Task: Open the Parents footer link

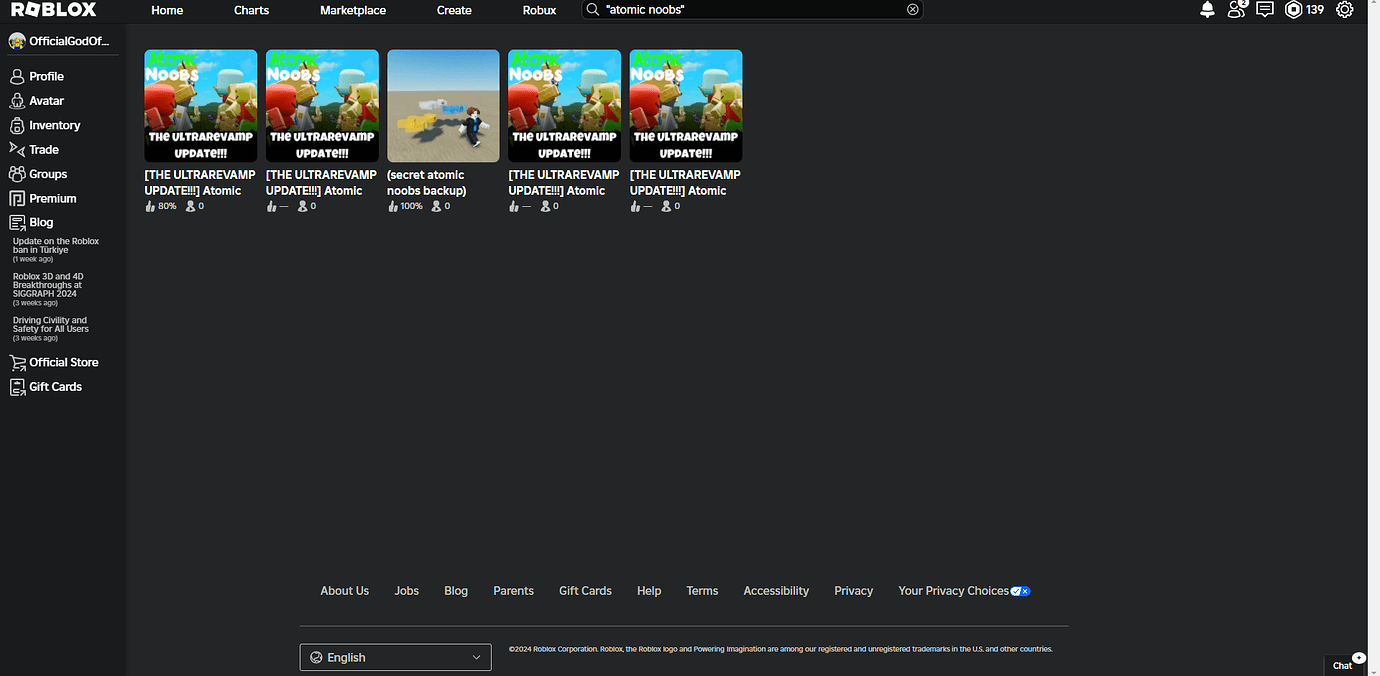Action: coord(513,590)
